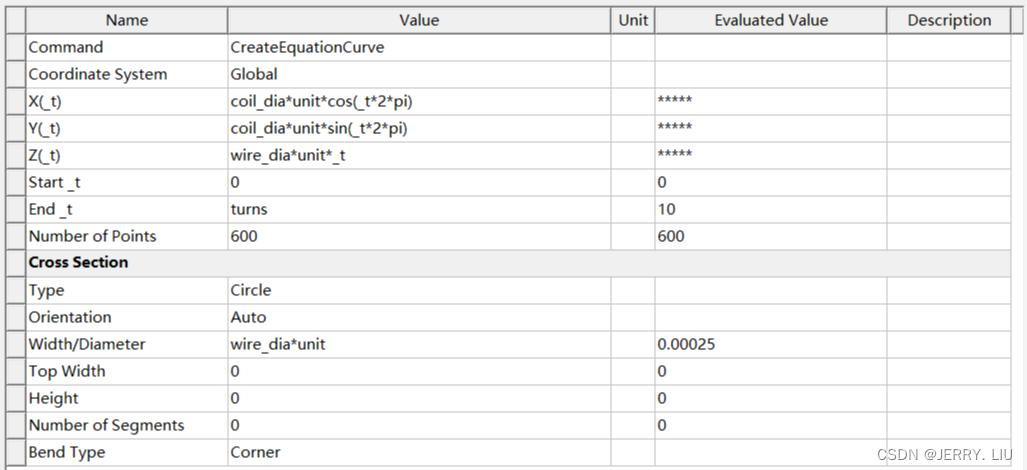Open the Type dropdown showing Circle
The height and width of the screenshot is (470, 1027).
419,290
